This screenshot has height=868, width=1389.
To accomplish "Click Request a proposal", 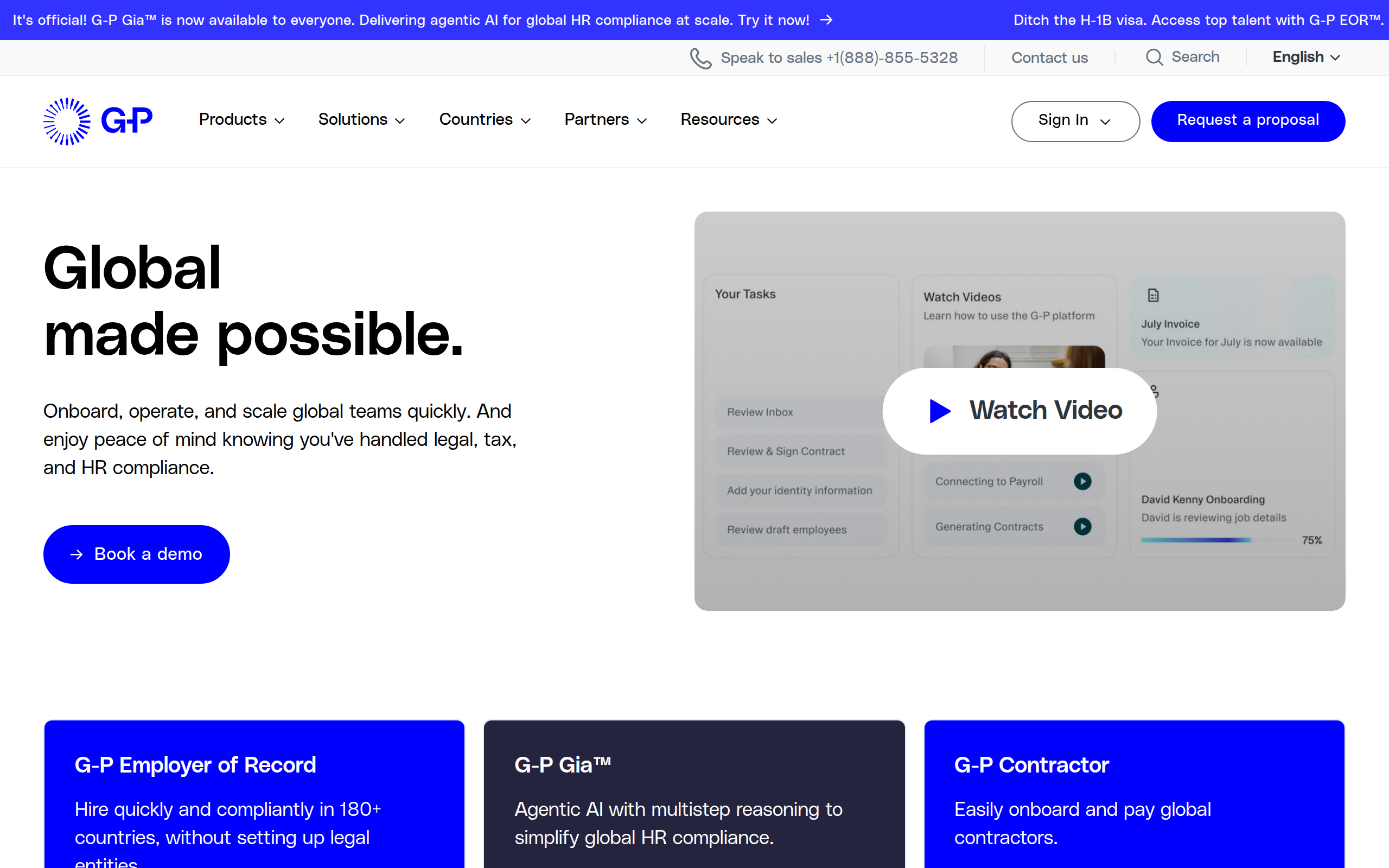I will pyautogui.click(x=1248, y=121).
